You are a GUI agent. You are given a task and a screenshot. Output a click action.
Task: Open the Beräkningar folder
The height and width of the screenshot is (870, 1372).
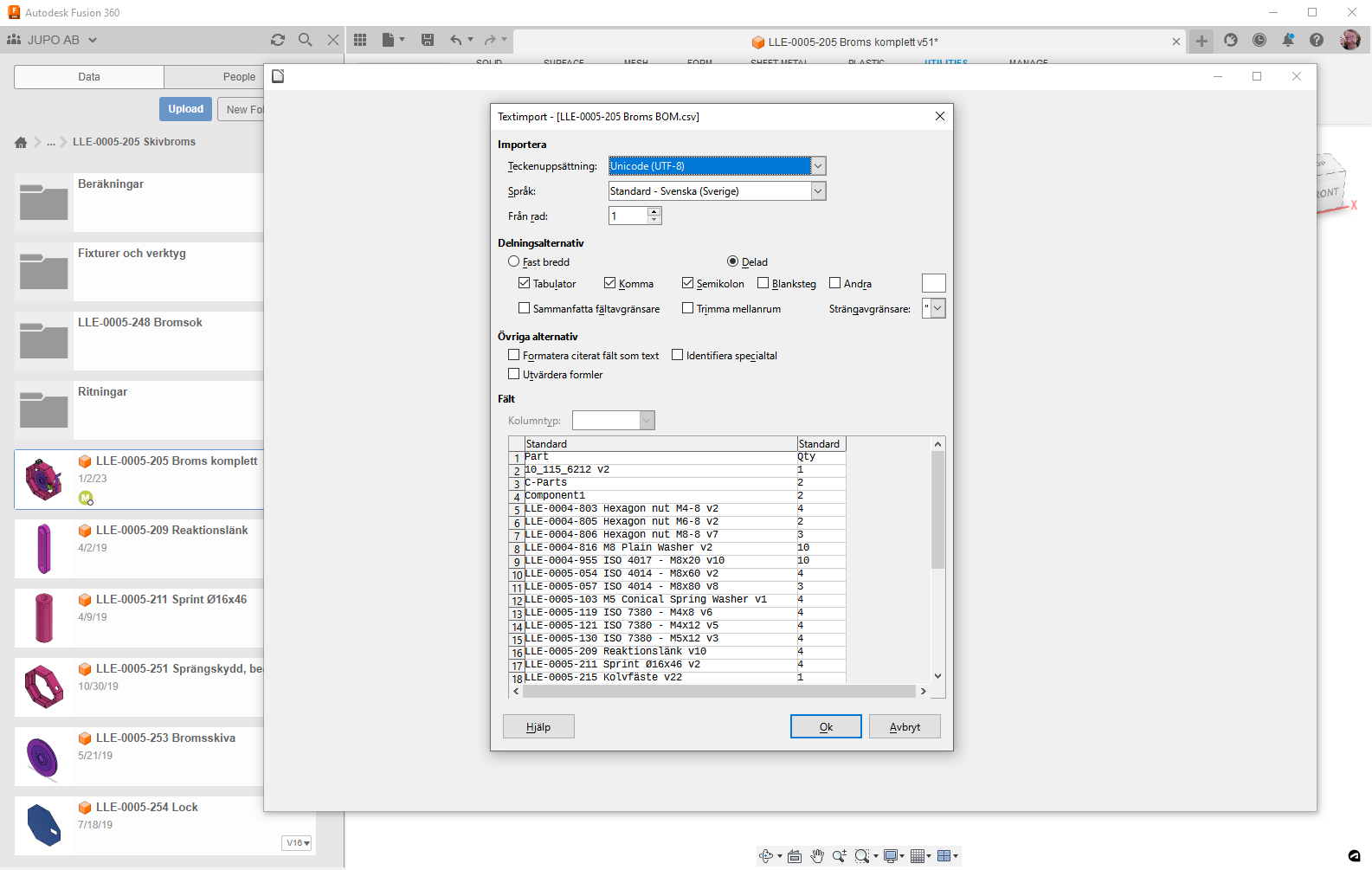(138, 203)
